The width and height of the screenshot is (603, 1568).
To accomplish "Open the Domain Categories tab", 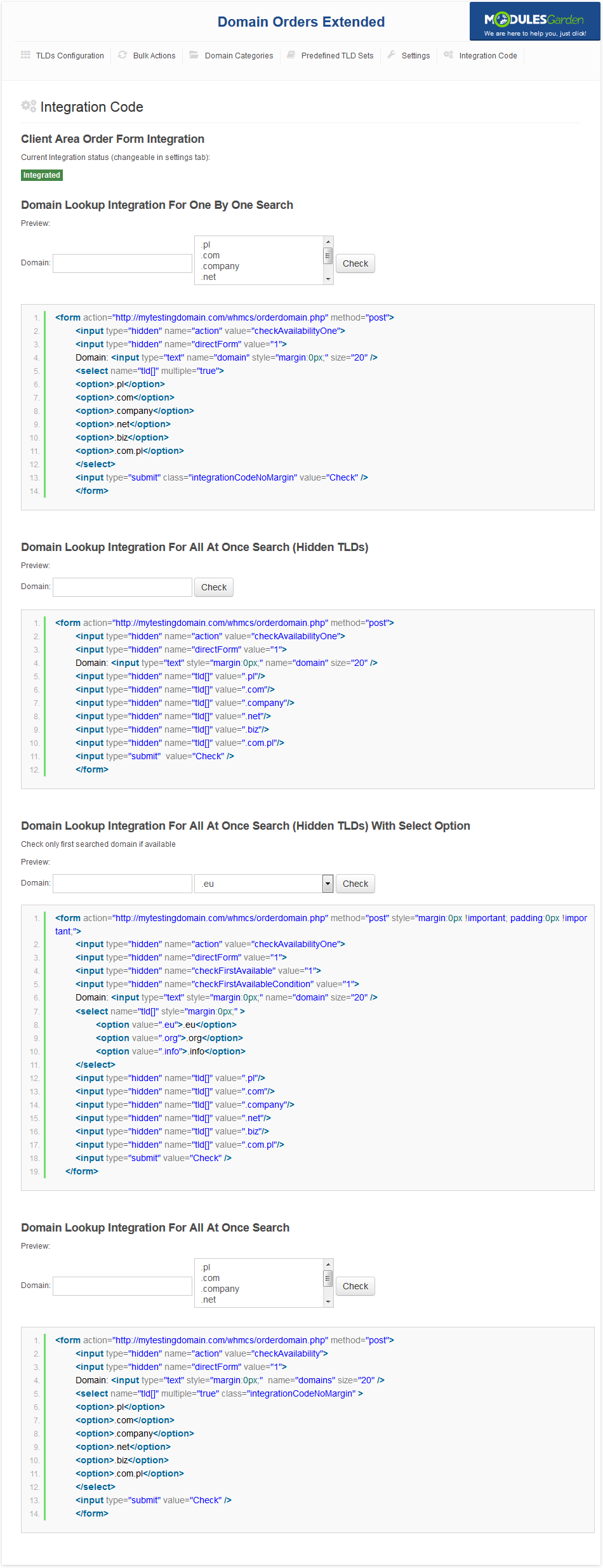I will [x=239, y=56].
